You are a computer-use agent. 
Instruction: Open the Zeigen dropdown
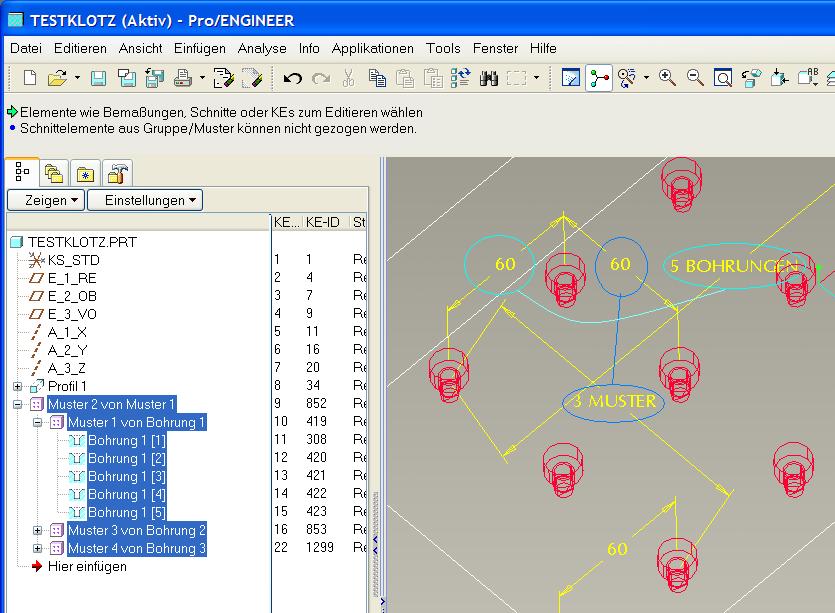[46, 200]
